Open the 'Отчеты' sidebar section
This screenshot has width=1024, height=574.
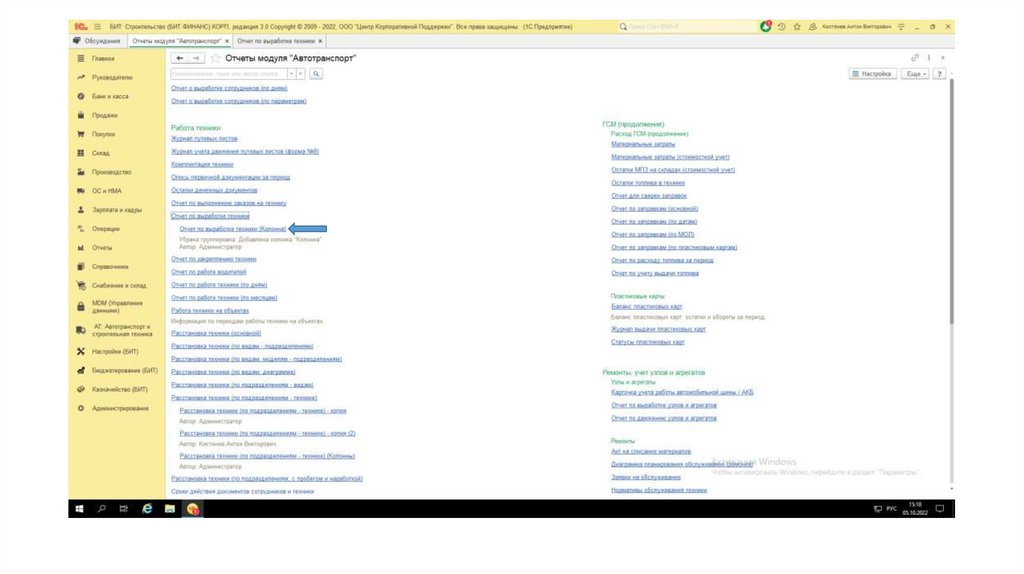point(102,248)
